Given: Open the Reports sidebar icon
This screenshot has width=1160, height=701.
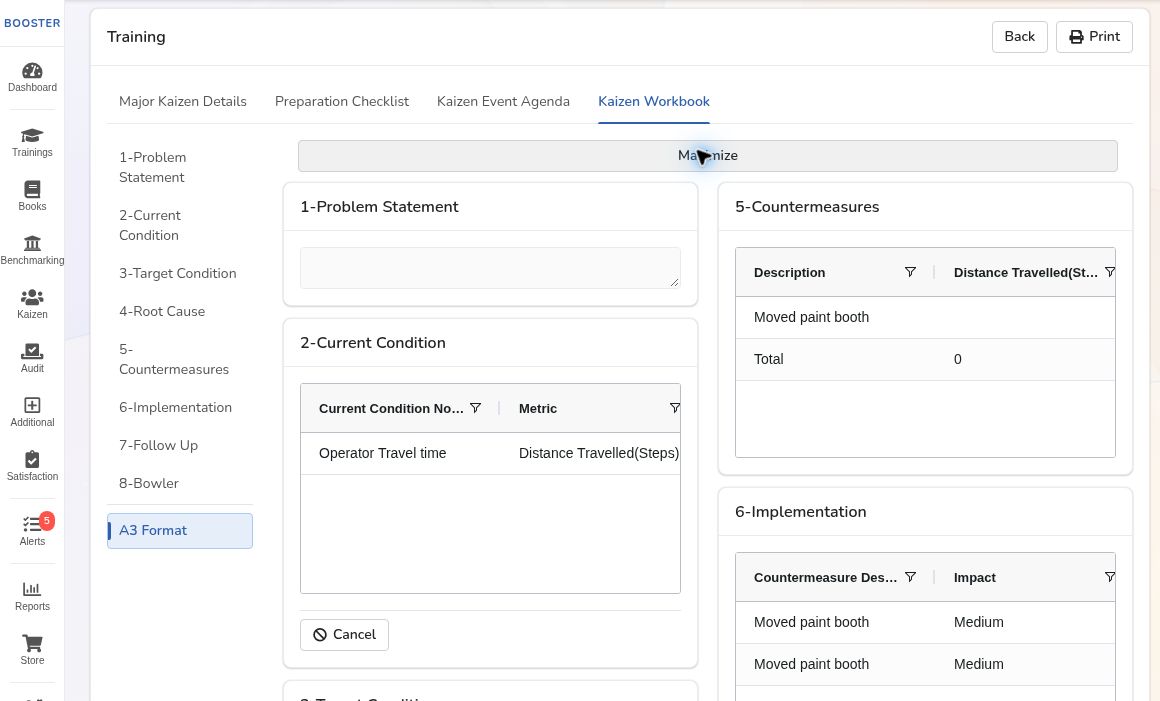Looking at the screenshot, I should 32,597.
